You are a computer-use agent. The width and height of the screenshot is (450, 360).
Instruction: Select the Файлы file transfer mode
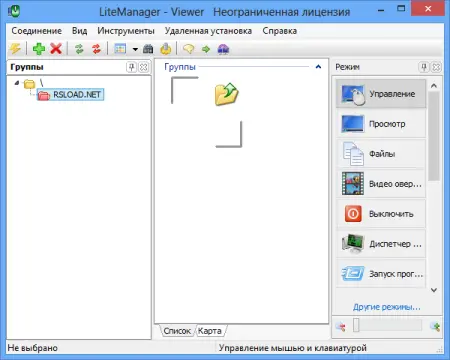pyautogui.click(x=381, y=154)
